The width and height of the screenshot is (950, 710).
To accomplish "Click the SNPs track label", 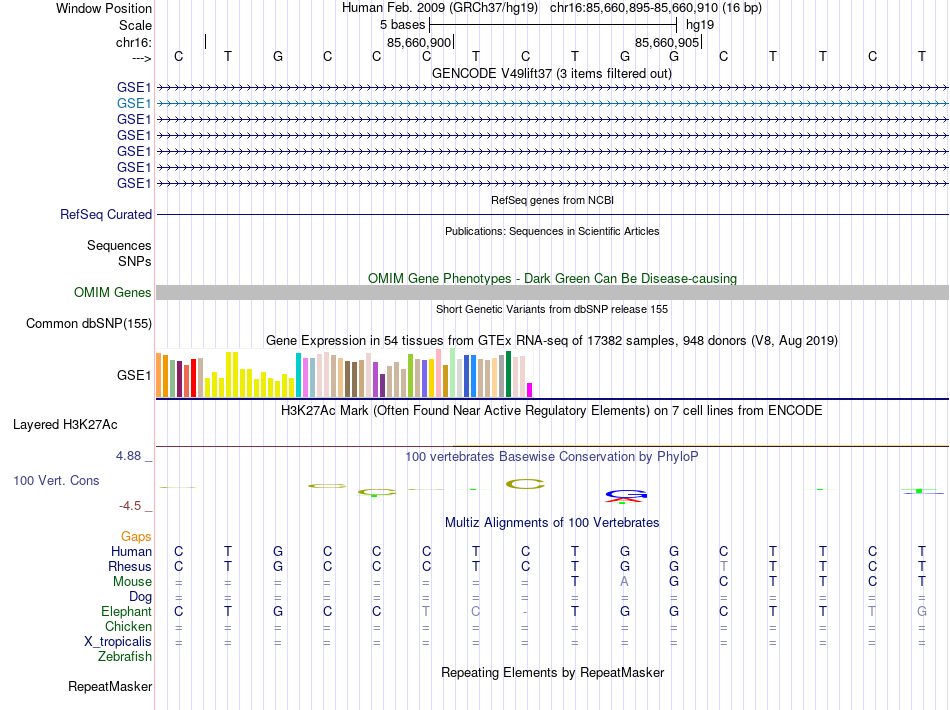I will 135,261.
